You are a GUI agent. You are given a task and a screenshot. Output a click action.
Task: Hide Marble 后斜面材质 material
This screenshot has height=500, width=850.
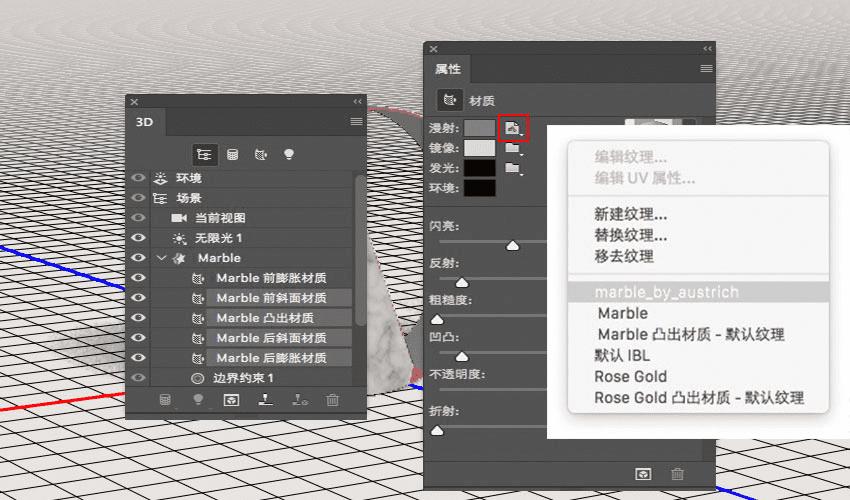pos(138,338)
